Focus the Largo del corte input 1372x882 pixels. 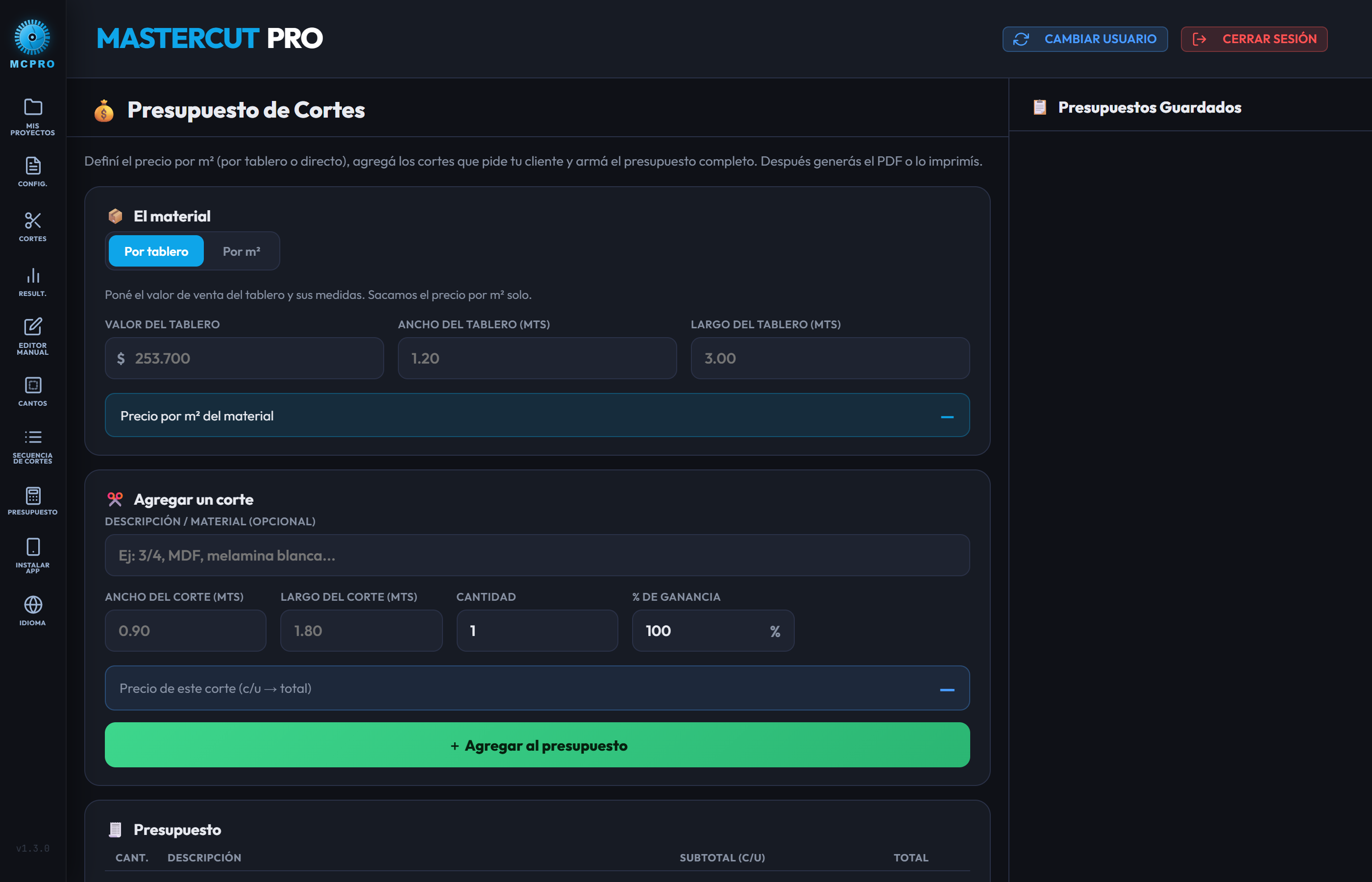click(361, 631)
